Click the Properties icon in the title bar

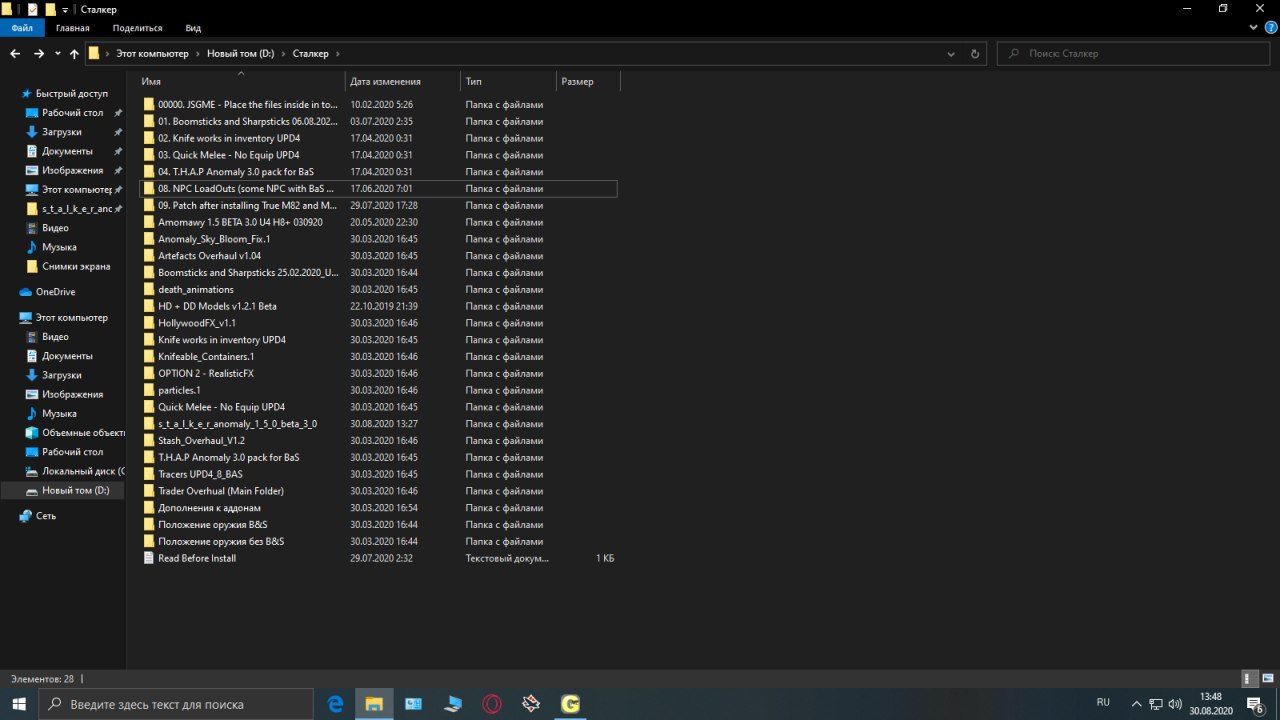click(32, 9)
